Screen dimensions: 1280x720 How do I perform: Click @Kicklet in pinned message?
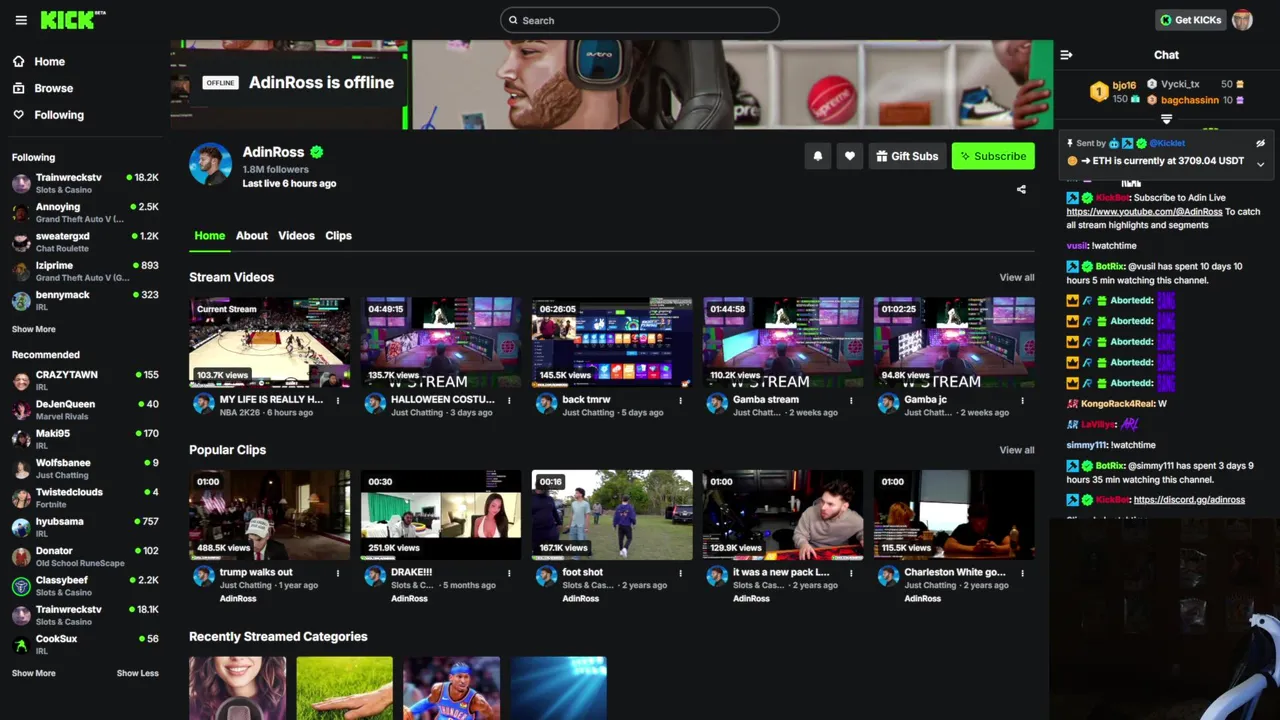(x=1167, y=143)
